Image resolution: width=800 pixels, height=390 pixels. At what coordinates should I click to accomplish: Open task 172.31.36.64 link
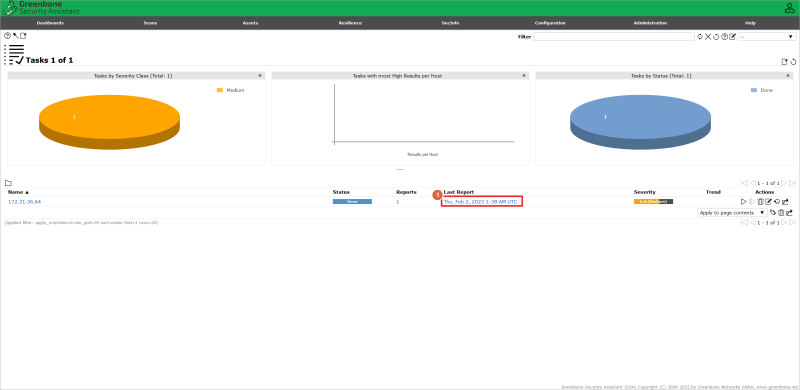point(24,202)
